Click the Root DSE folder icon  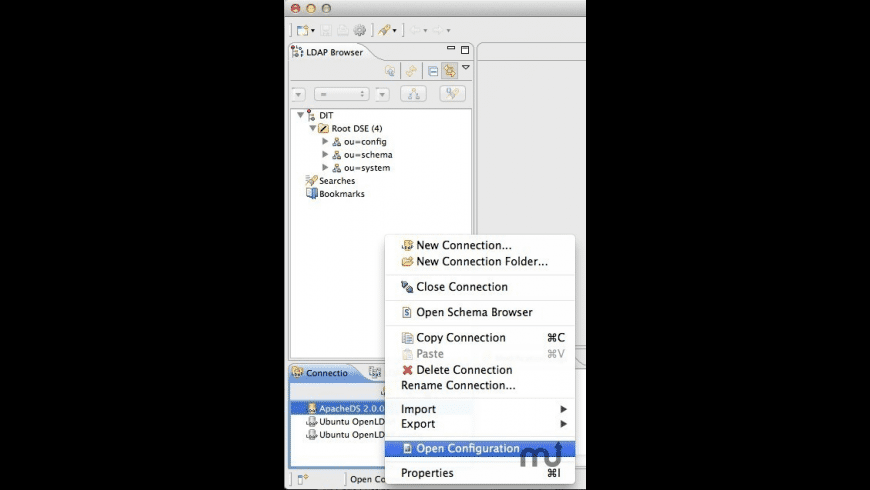tap(323, 129)
